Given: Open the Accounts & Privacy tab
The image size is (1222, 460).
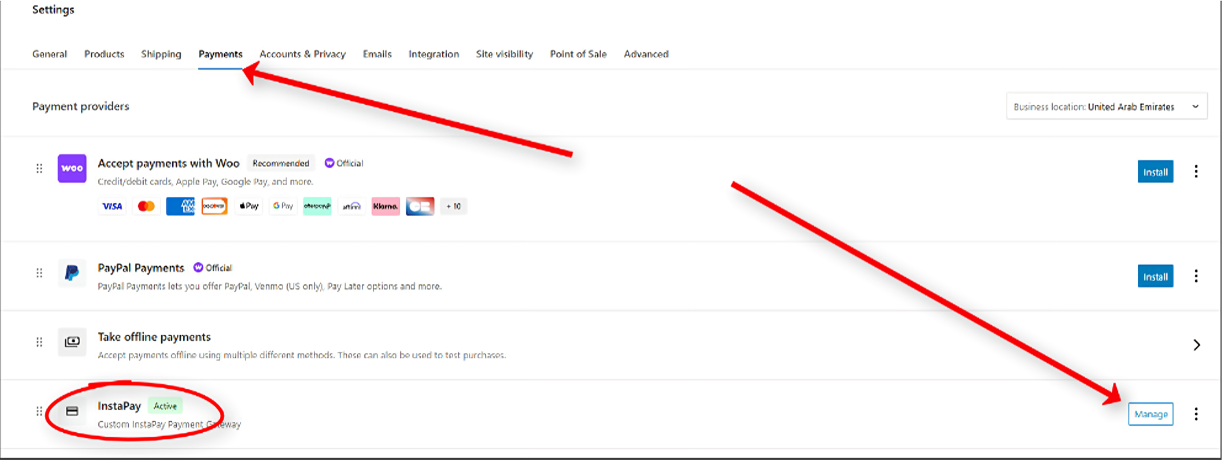Looking at the screenshot, I should [302, 54].
